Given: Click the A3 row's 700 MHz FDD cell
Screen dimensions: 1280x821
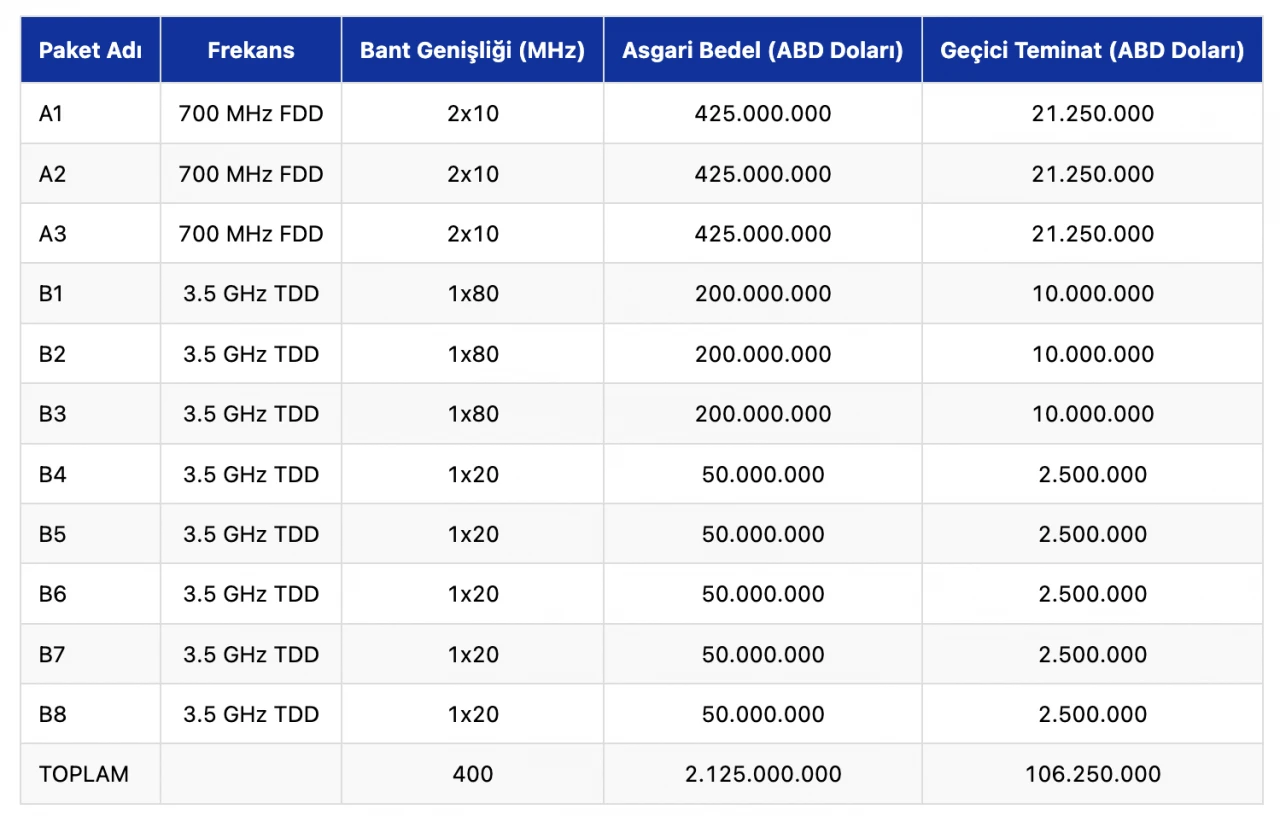Looking at the screenshot, I should [x=251, y=234].
